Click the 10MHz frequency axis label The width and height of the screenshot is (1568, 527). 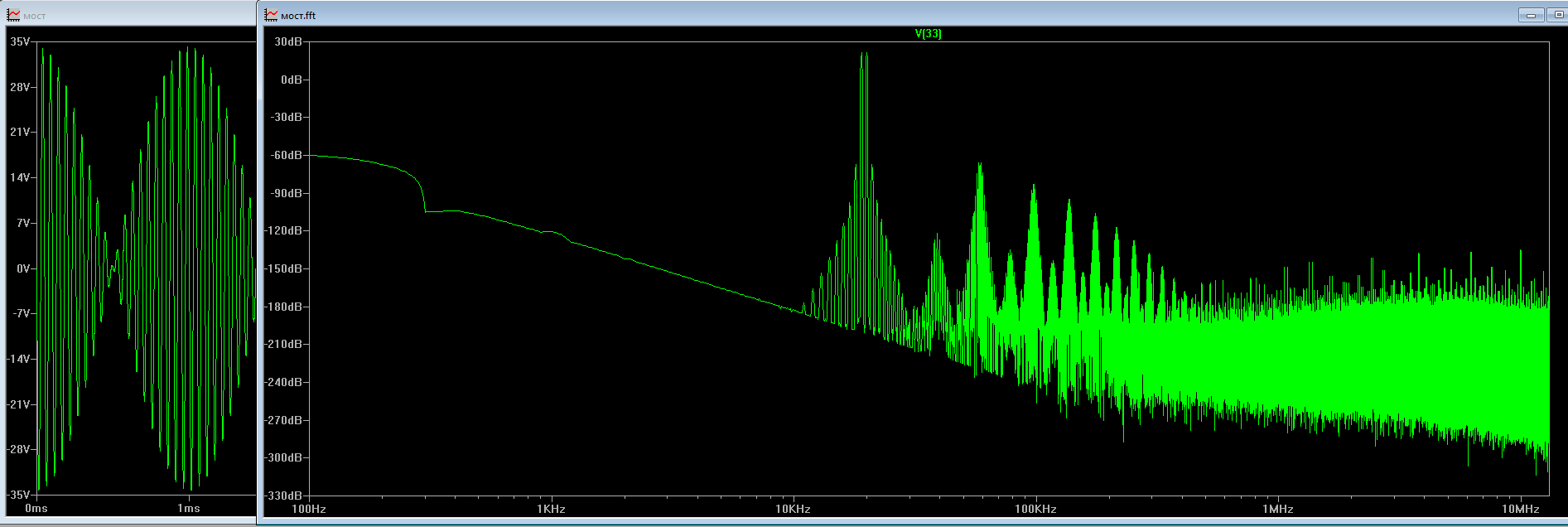1521,509
